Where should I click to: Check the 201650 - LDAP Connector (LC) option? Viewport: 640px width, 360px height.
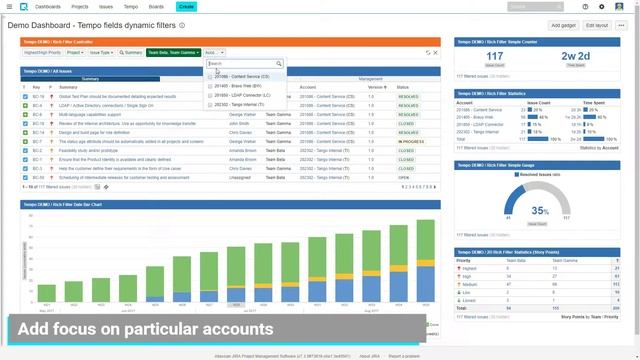coord(210,96)
